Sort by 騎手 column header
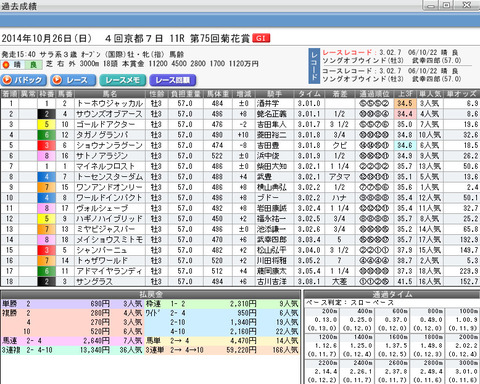This screenshot has height=384, width=480. click(274, 94)
